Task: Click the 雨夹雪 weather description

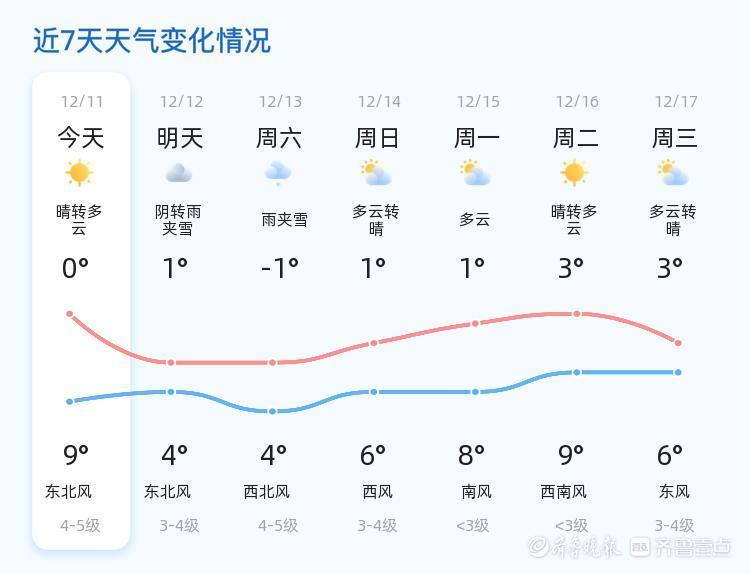Action: (284, 220)
